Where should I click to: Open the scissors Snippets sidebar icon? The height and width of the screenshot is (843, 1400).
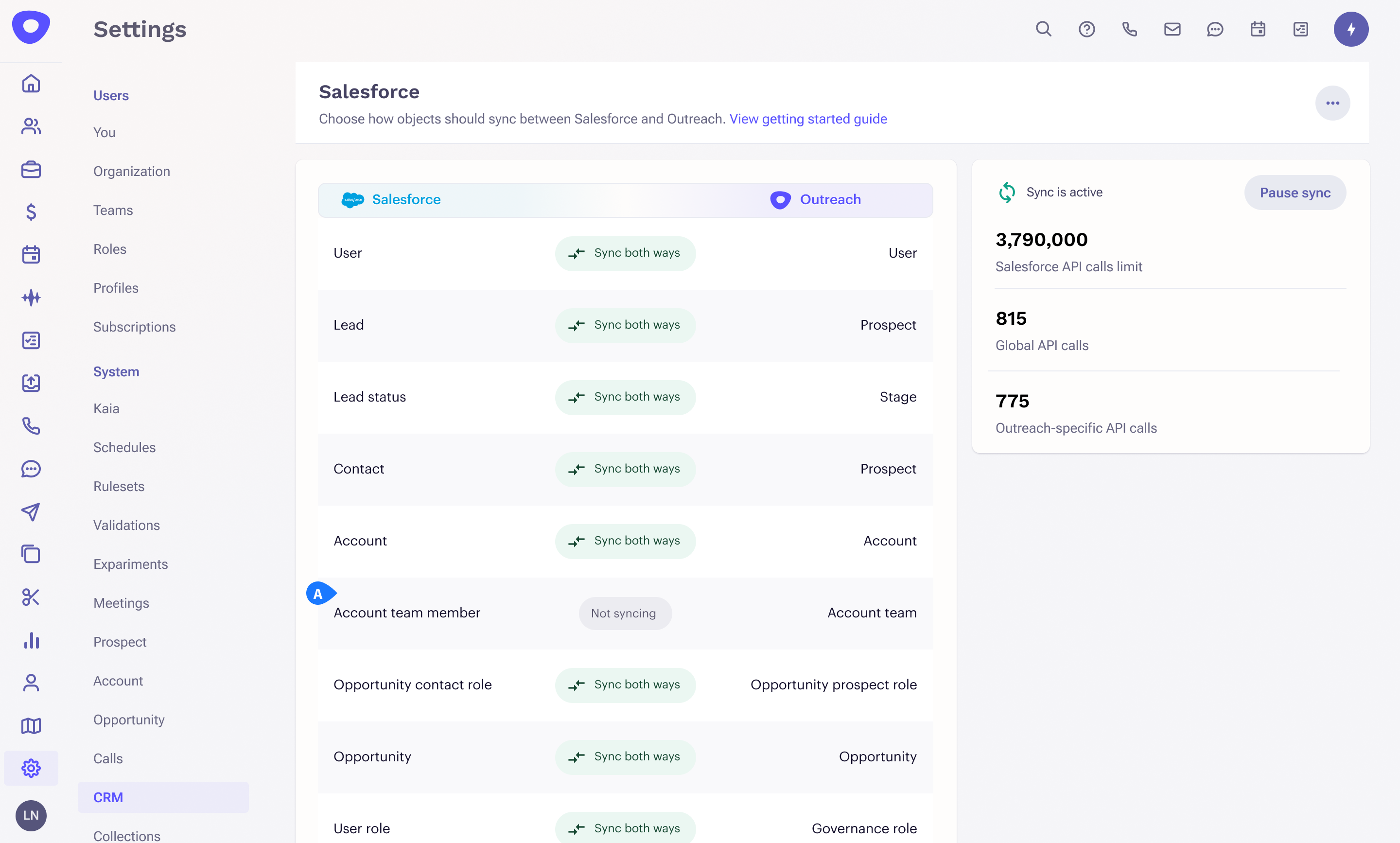(31, 597)
